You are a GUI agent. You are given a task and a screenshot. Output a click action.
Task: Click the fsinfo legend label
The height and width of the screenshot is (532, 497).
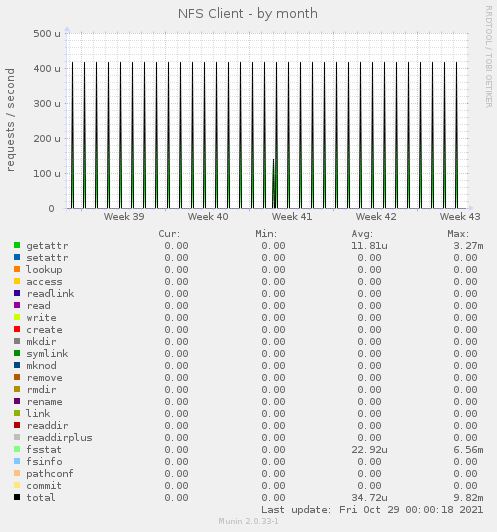click(x=44, y=461)
